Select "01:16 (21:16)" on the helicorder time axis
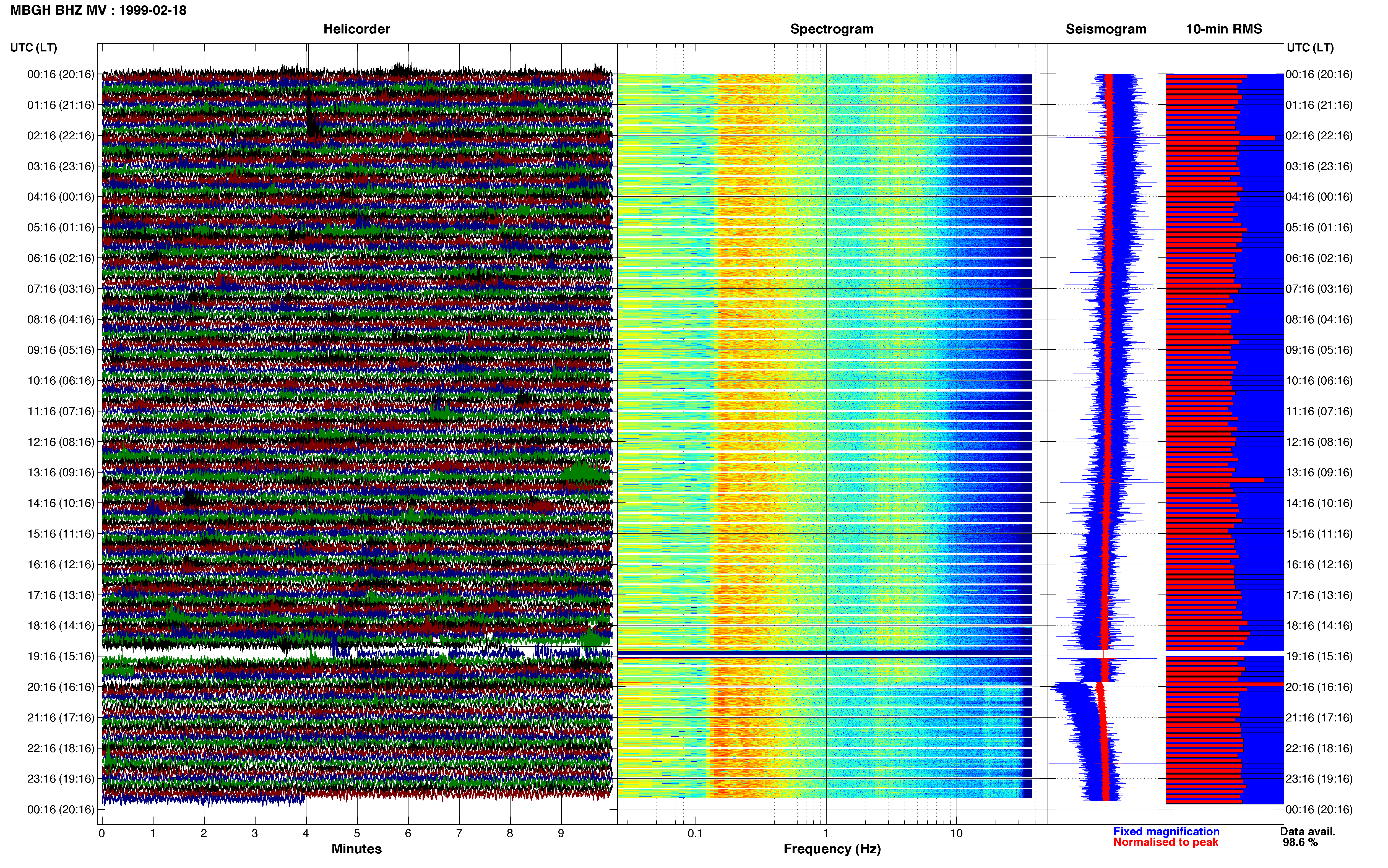Image resolution: width=1388 pixels, height=868 pixels. (x=60, y=105)
